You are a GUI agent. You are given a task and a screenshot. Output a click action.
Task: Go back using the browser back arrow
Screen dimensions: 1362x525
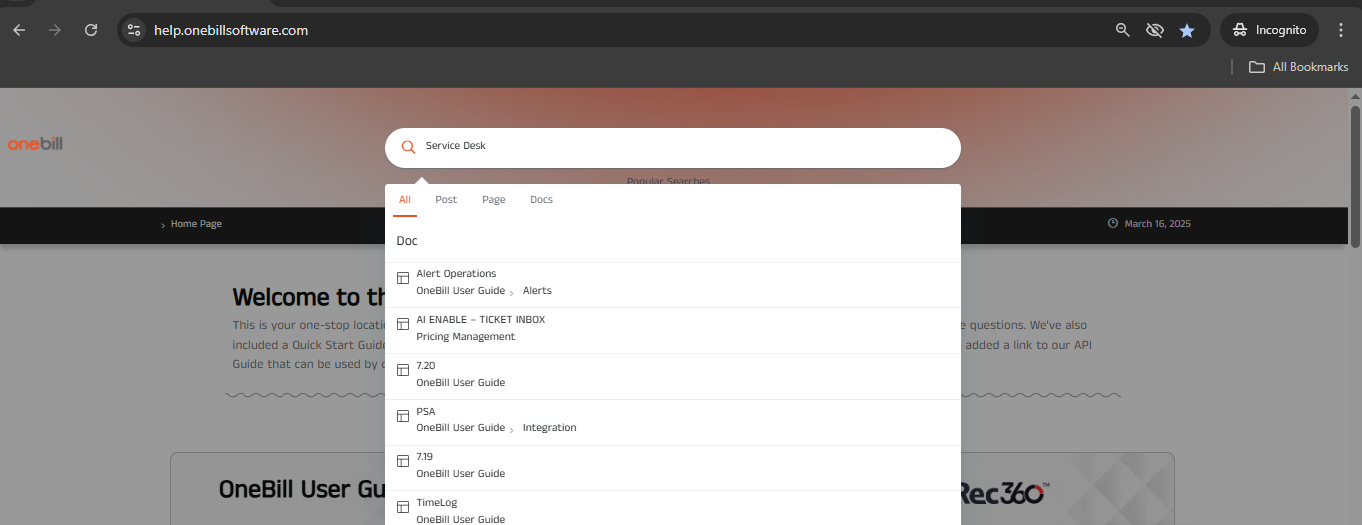coord(19,30)
